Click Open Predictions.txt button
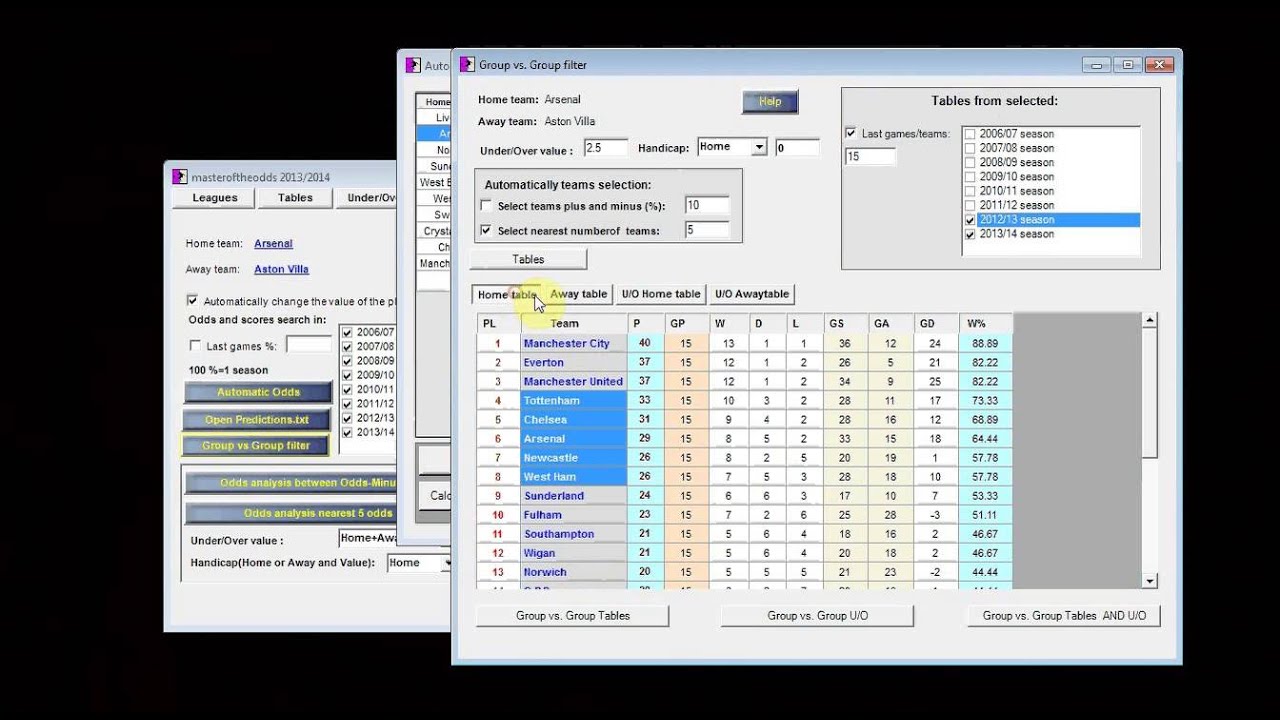 coord(258,419)
